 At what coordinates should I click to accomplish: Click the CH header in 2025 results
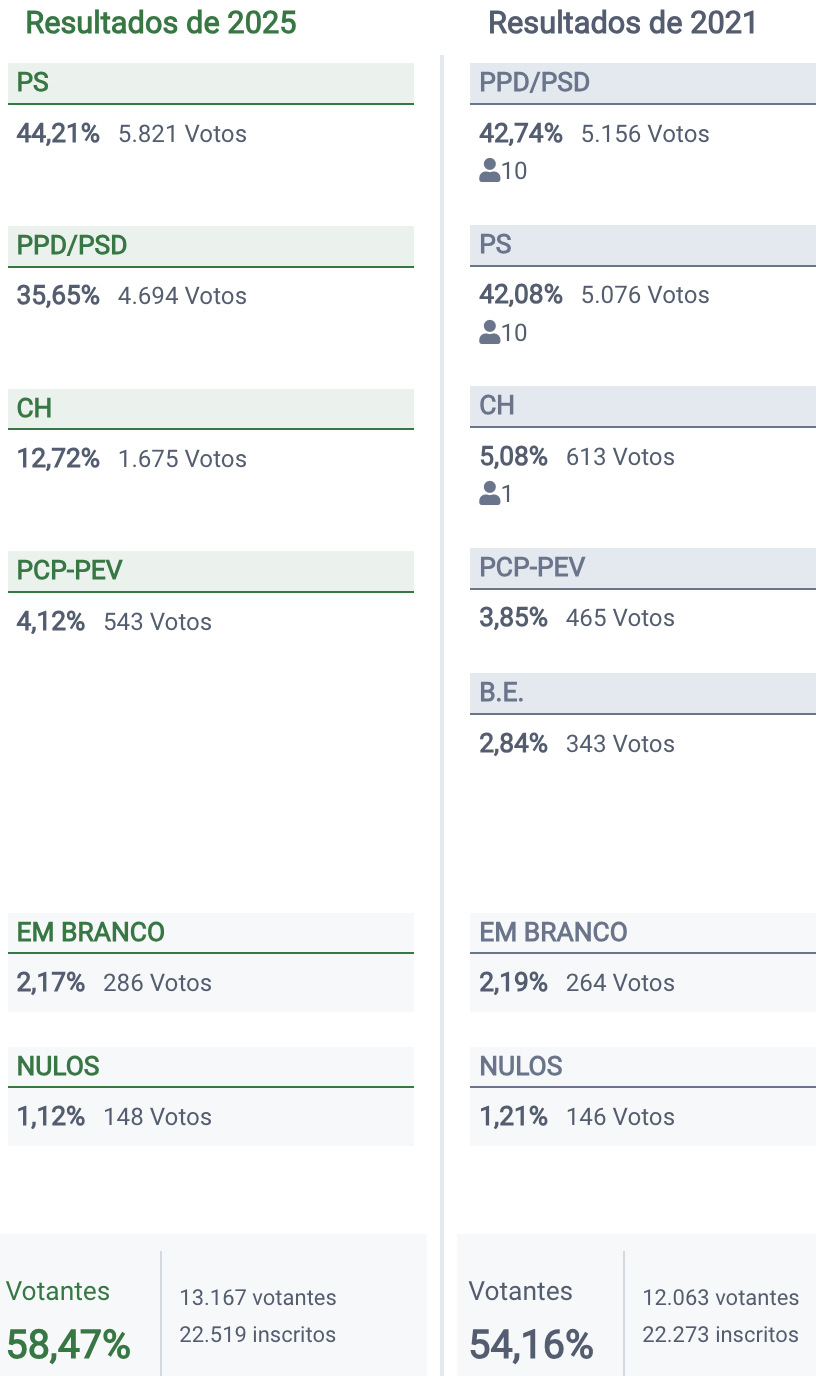[210, 409]
